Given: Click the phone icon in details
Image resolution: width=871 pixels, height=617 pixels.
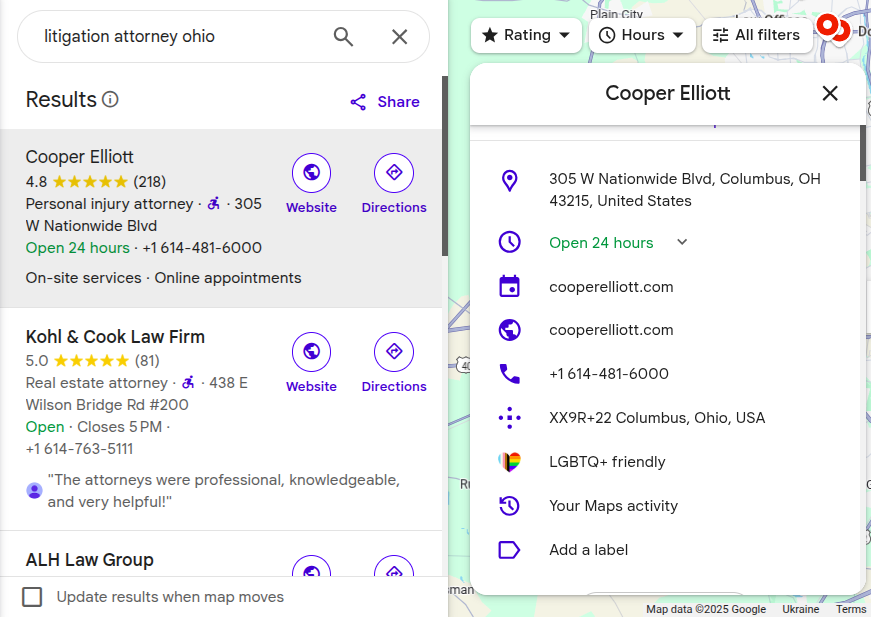Looking at the screenshot, I should 509,374.
